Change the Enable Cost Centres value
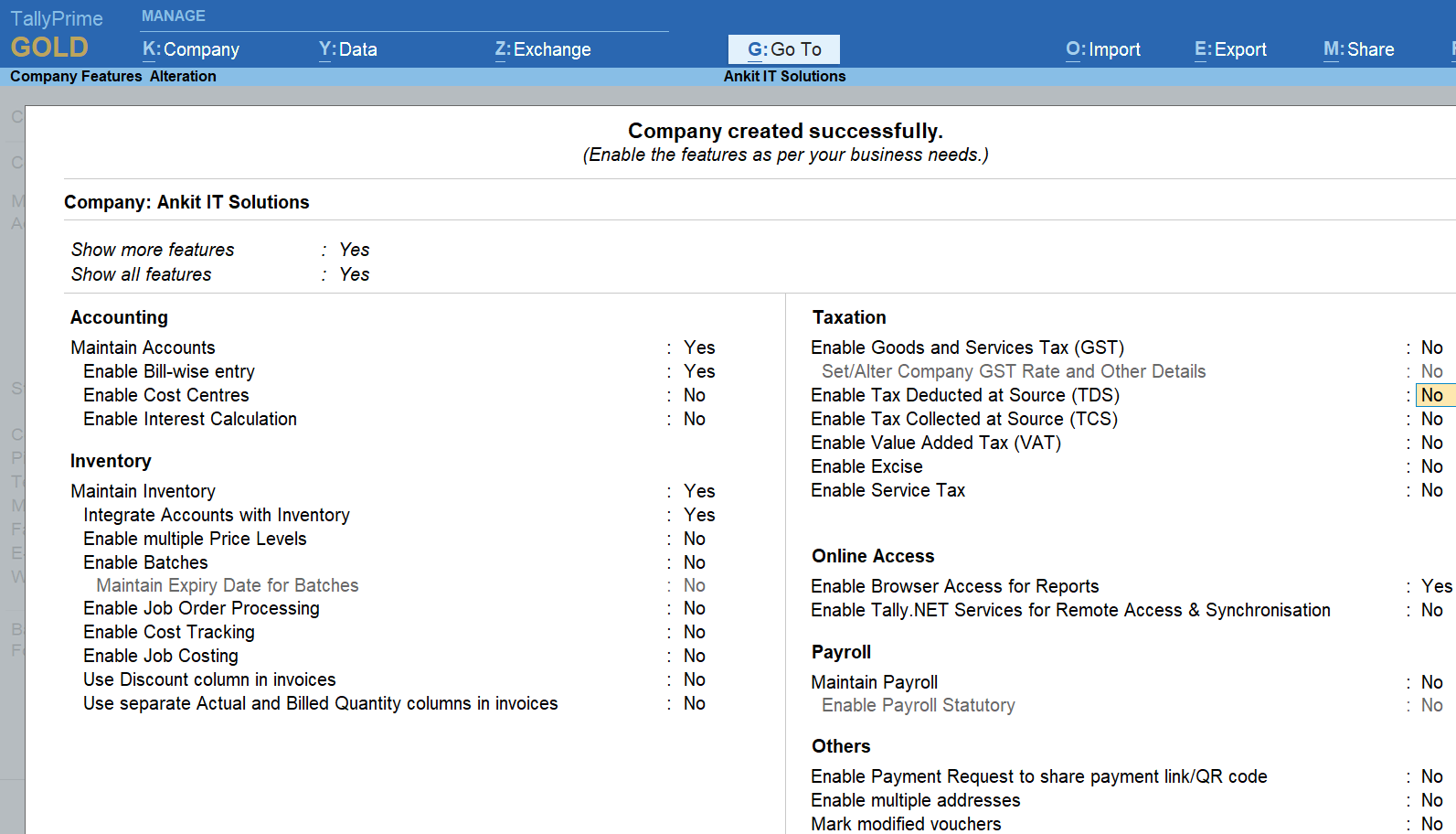The height and width of the screenshot is (834, 1456). (695, 395)
